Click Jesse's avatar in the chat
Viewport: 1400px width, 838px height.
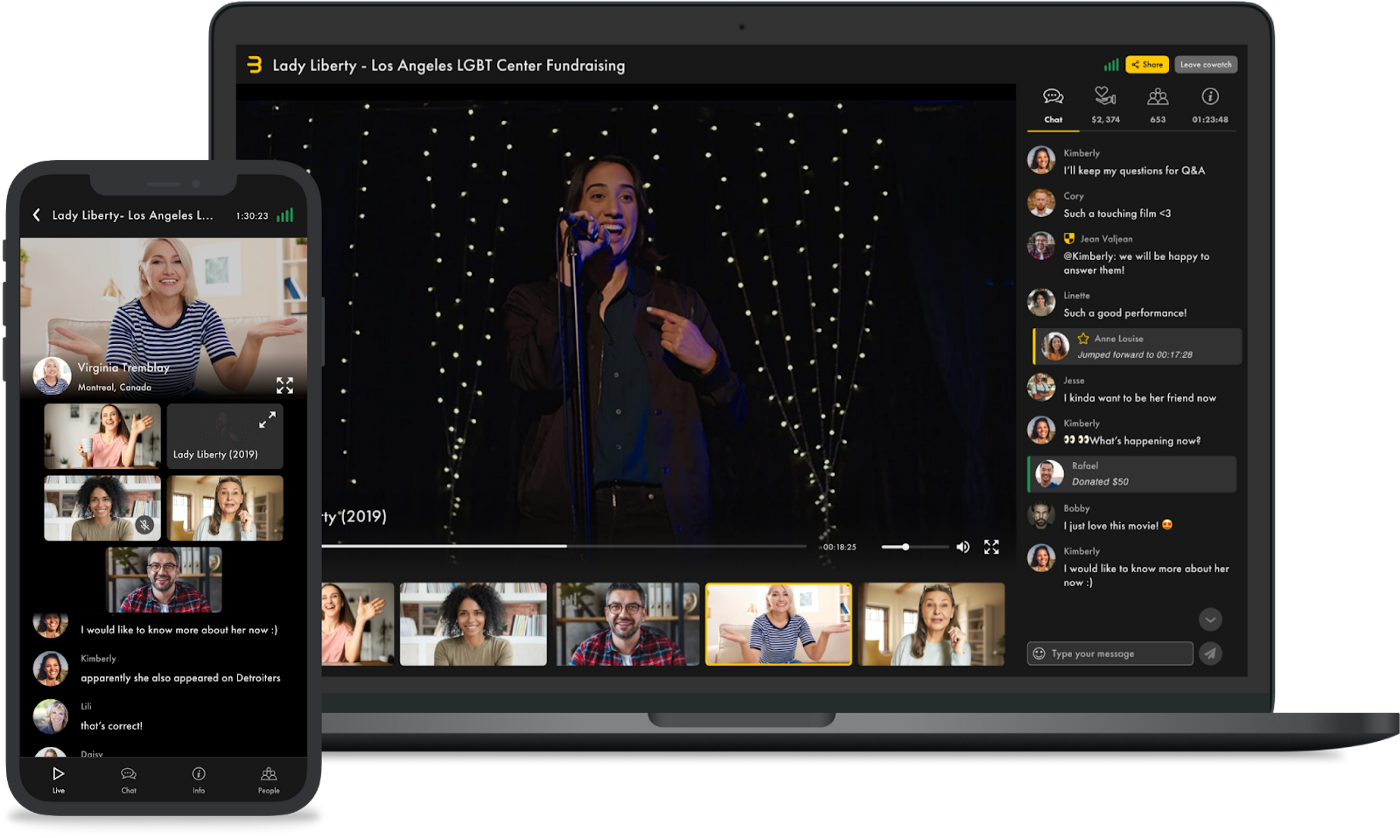(1041, 387)
